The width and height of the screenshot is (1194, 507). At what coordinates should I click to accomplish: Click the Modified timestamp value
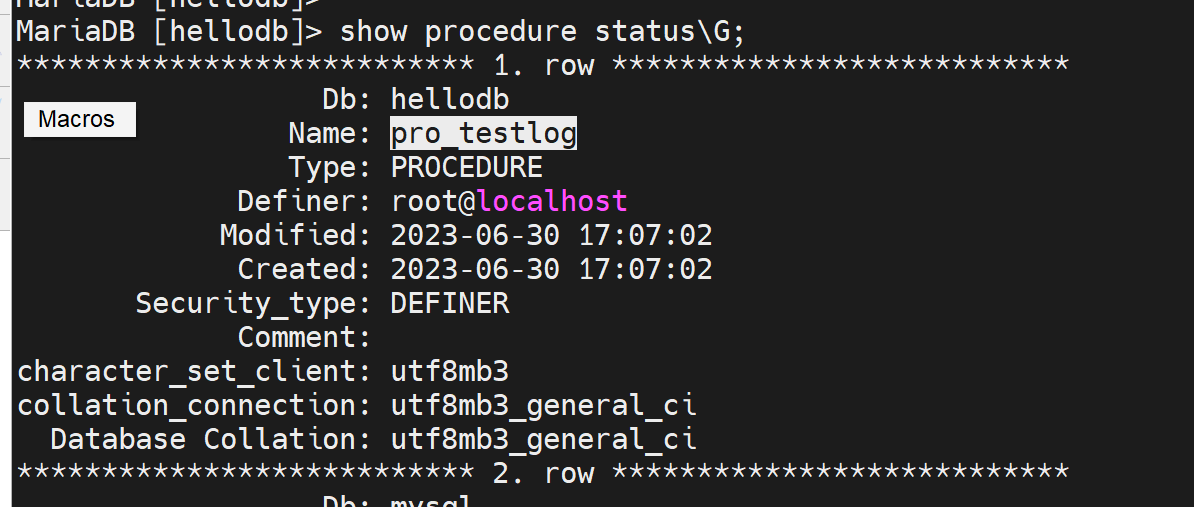(x=551, y=235)
